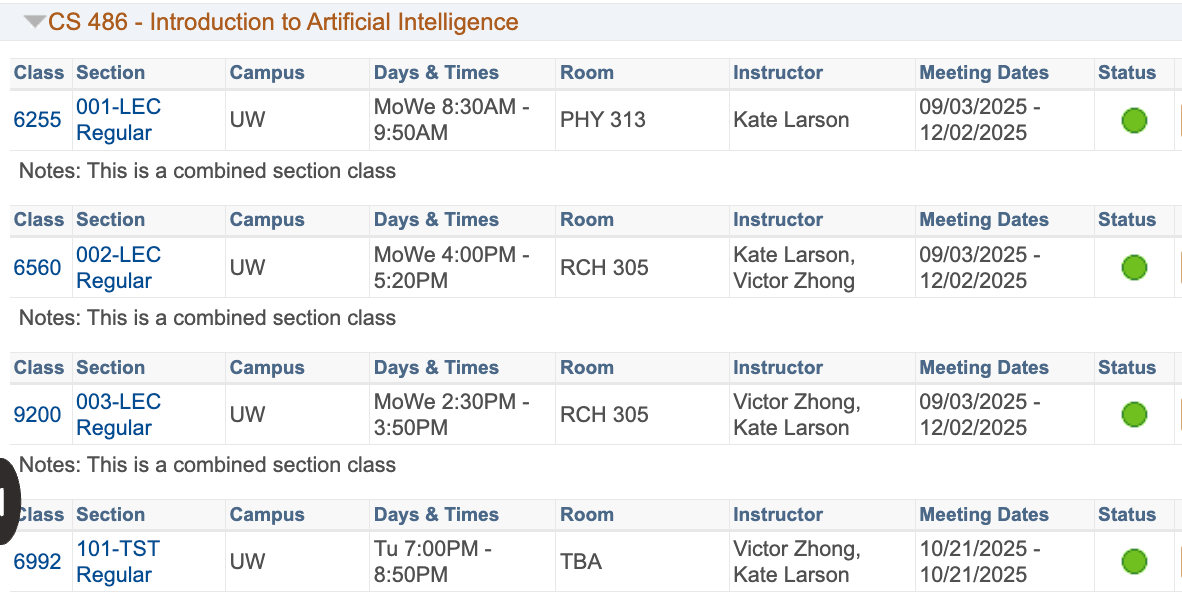Open class number 9200 link
The width and height of the screenshot is (1182, 604).
[x=37, y=414]
